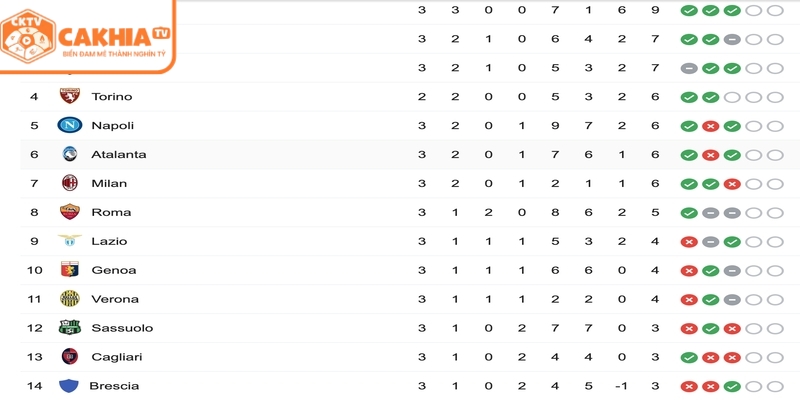Click the Napoli club crest
Screen dimensions: 800x400
pyautogui.click(x=69, y=126)
